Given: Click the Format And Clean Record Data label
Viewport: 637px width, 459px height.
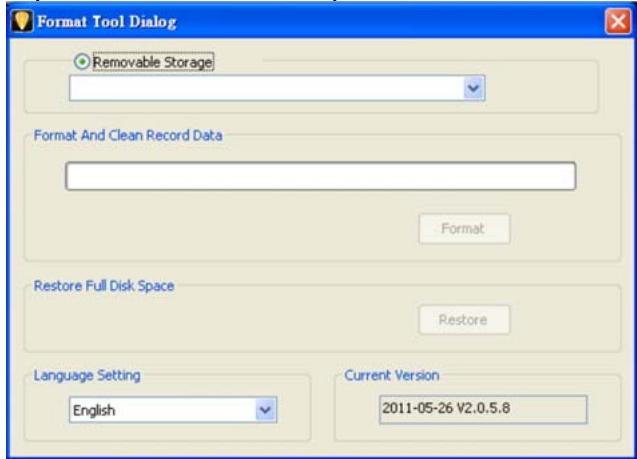Looking at the screenshot, I should point(128,135).
